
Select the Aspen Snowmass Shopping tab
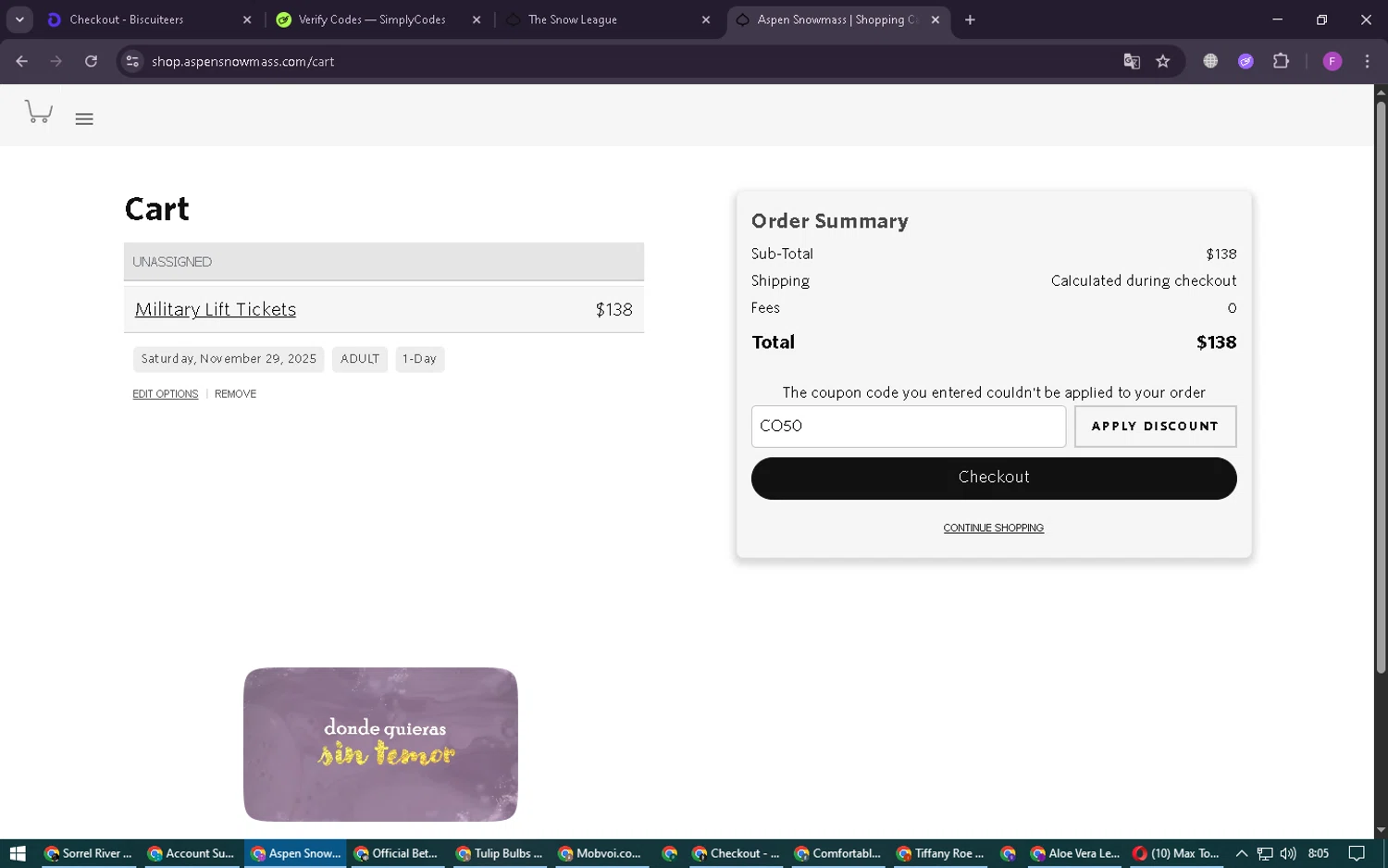(837, 19)
